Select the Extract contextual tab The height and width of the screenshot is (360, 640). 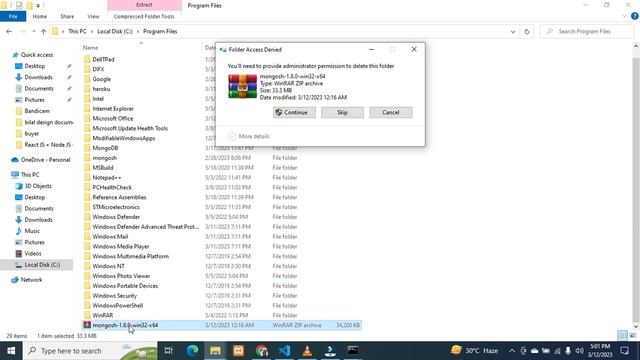pos(144,5)
